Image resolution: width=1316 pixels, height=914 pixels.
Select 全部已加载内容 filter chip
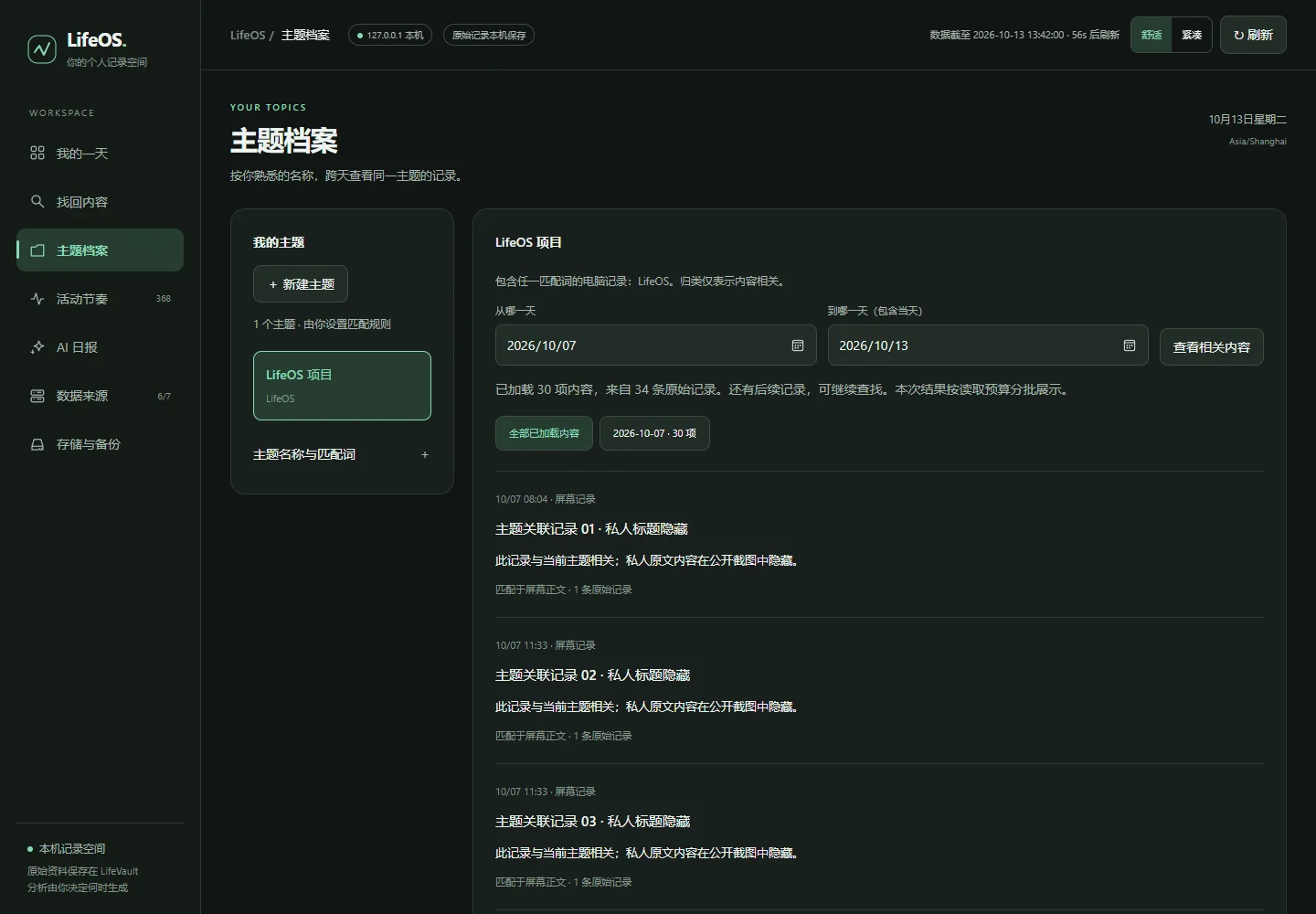[x=544, y=433]
